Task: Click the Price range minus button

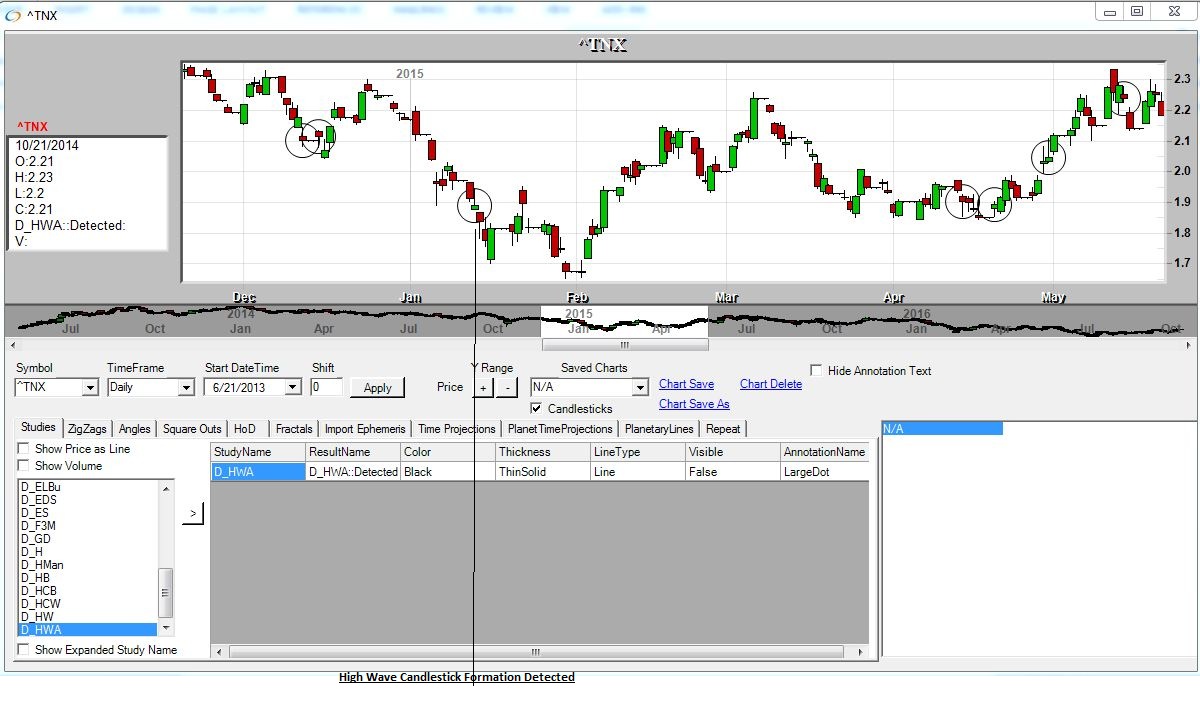Action: (506, 387)
